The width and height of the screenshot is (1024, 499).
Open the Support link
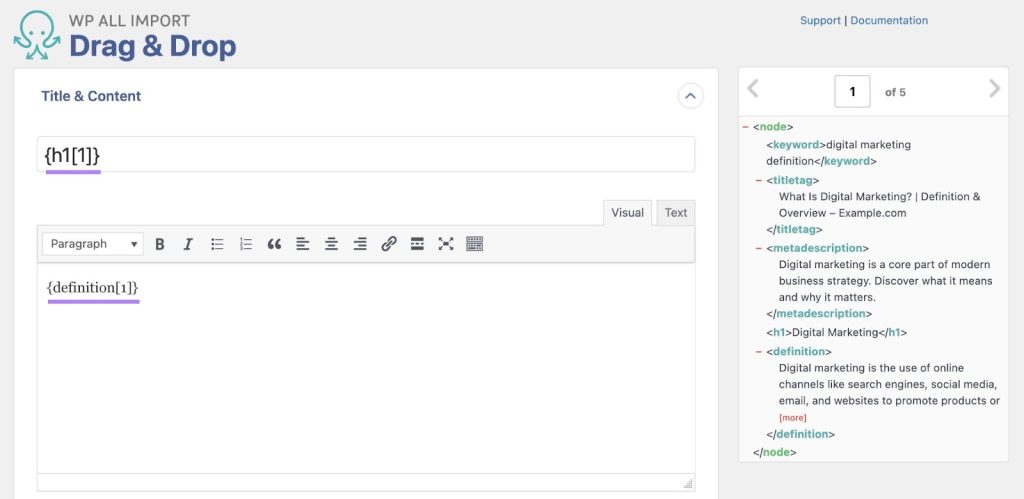820,20
